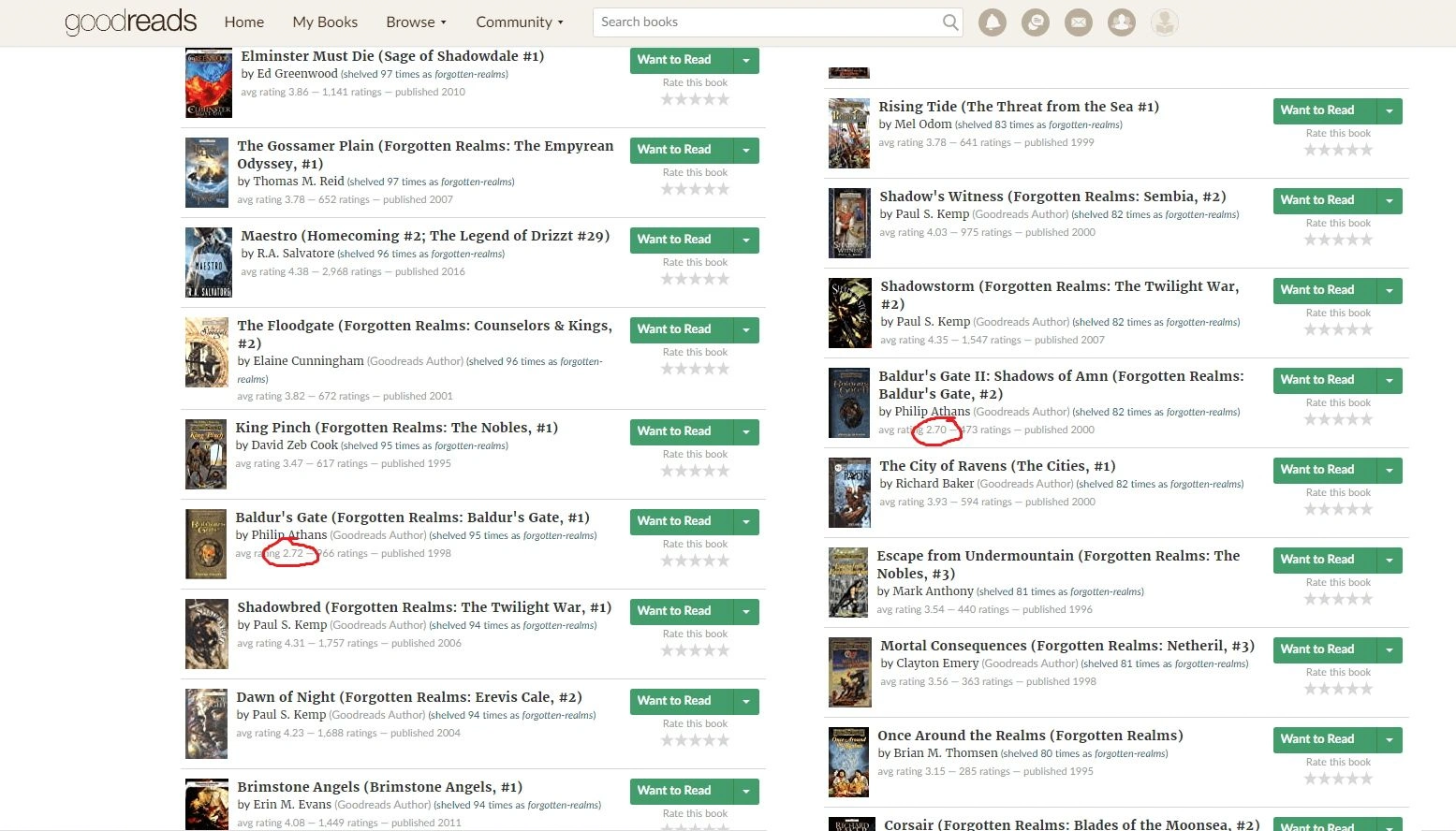Open Mortal Consequences title link
This screenshot has width=1456, height=831.
coord(1067,646)
